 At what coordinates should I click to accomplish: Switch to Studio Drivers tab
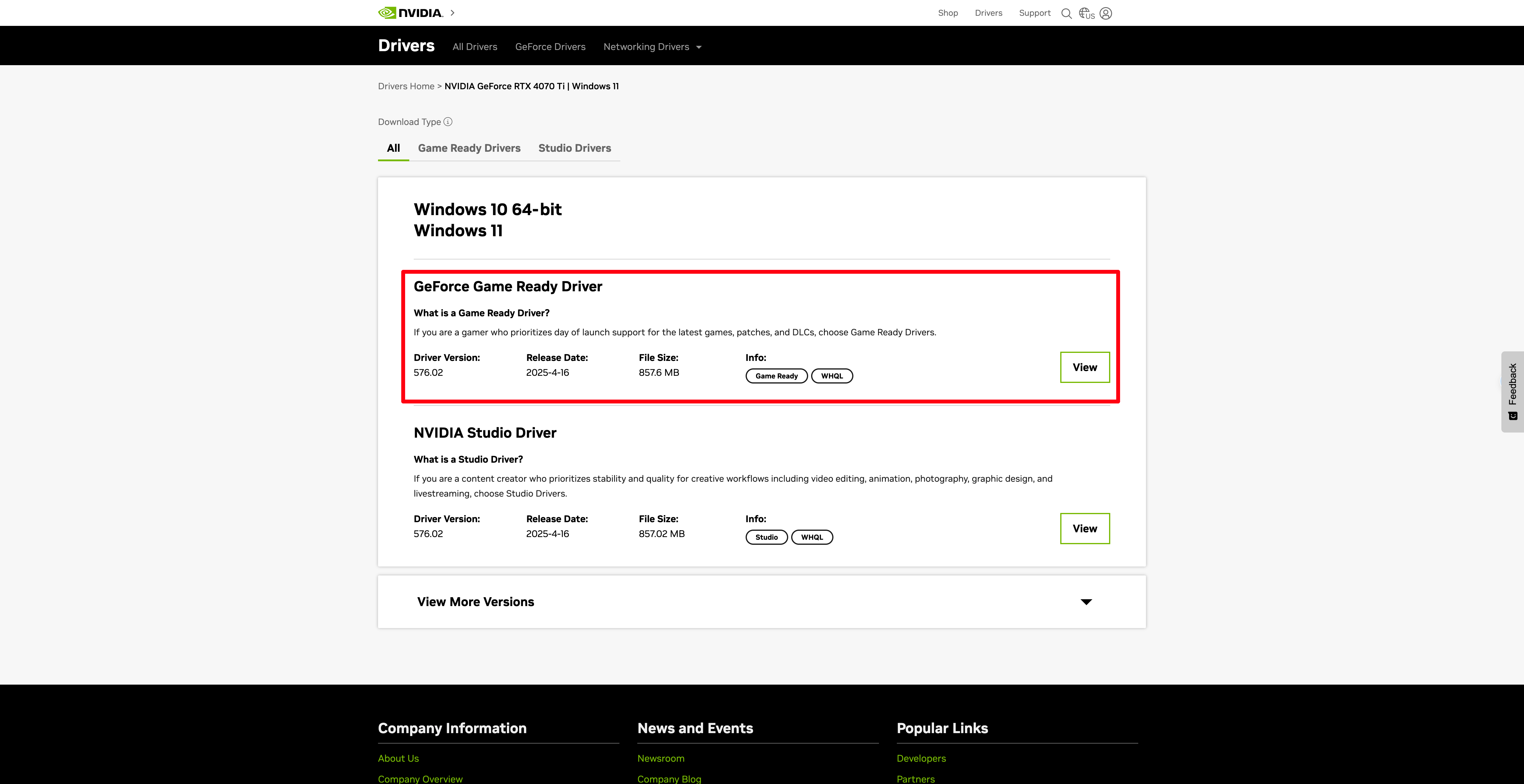tap(574, 148)
